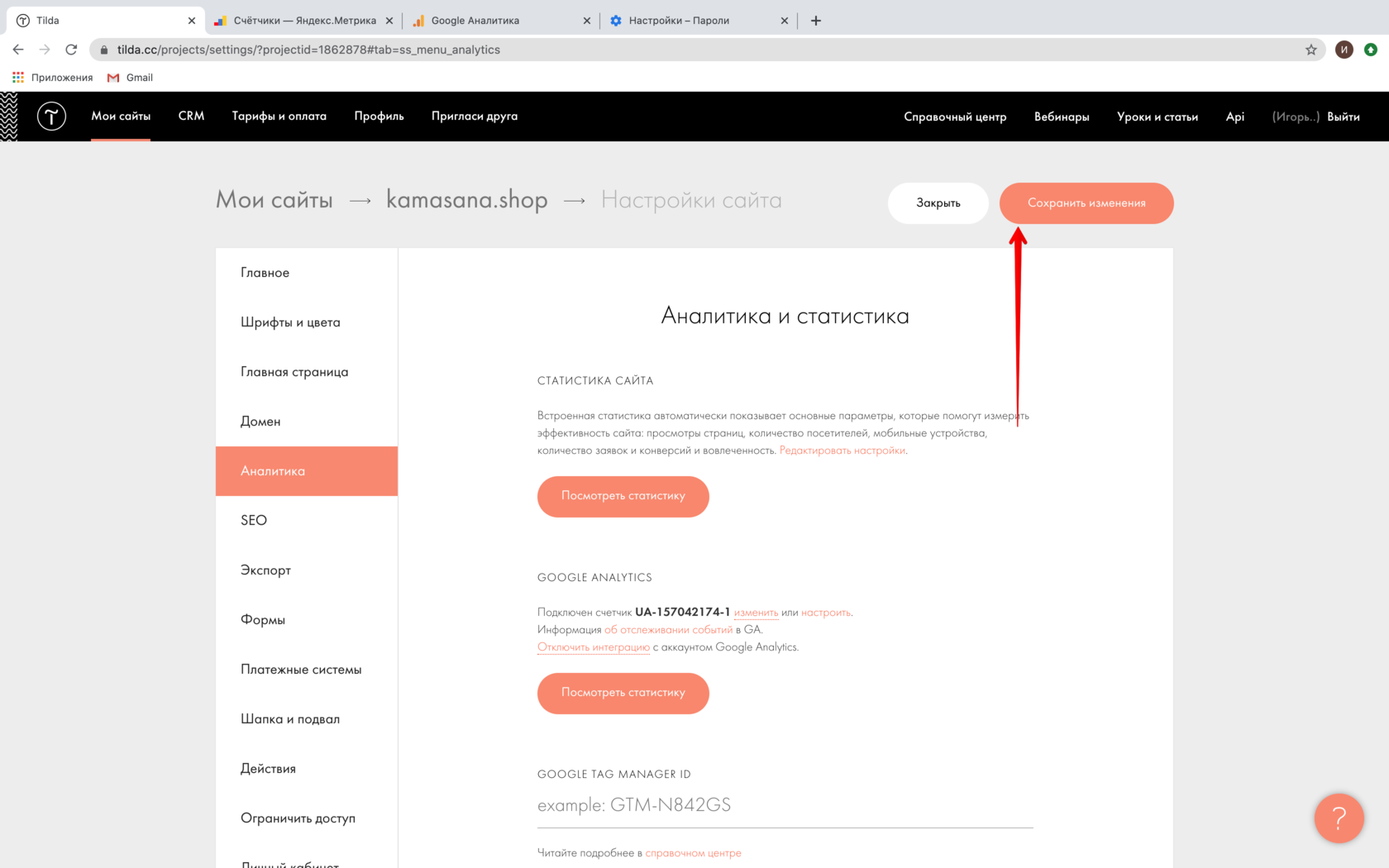Click Мои сайты breadcrumb
The width and height of the screenshot is (1389, 868).
click(x=274, y=200)
